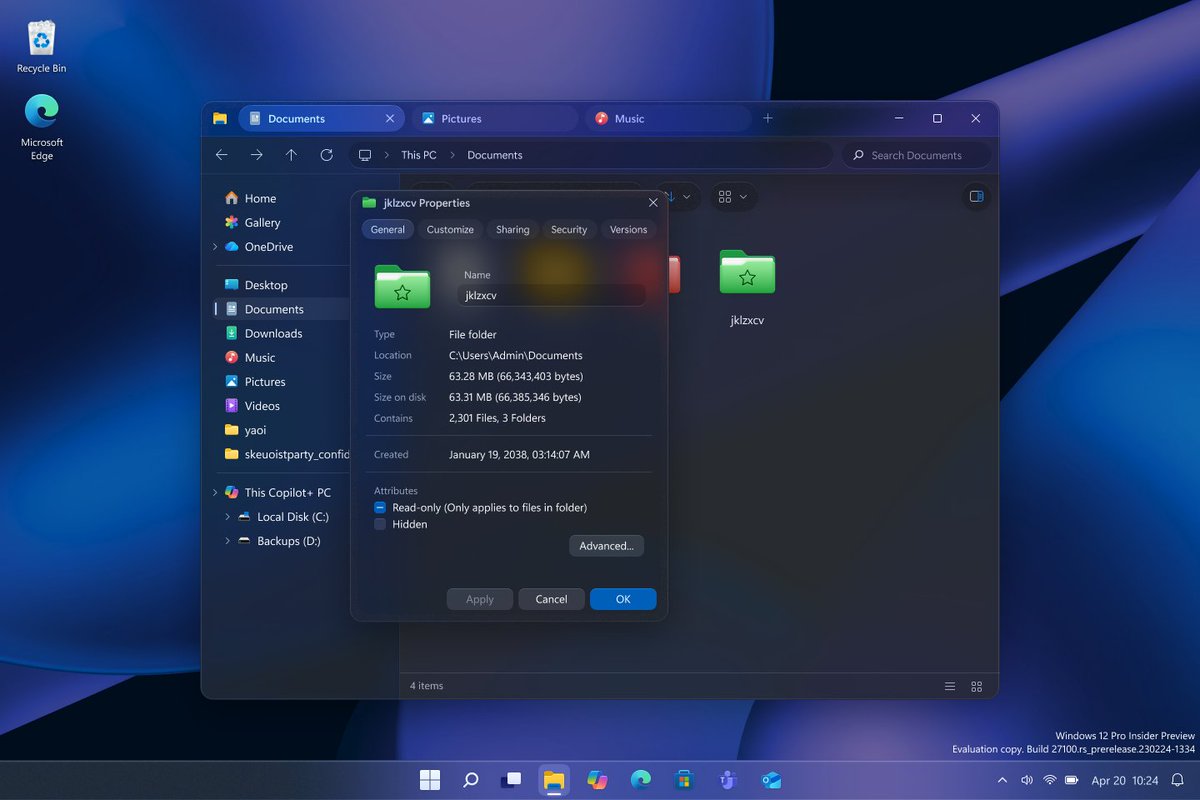Cancel the Properties dialog

click(x=551, y=599)
